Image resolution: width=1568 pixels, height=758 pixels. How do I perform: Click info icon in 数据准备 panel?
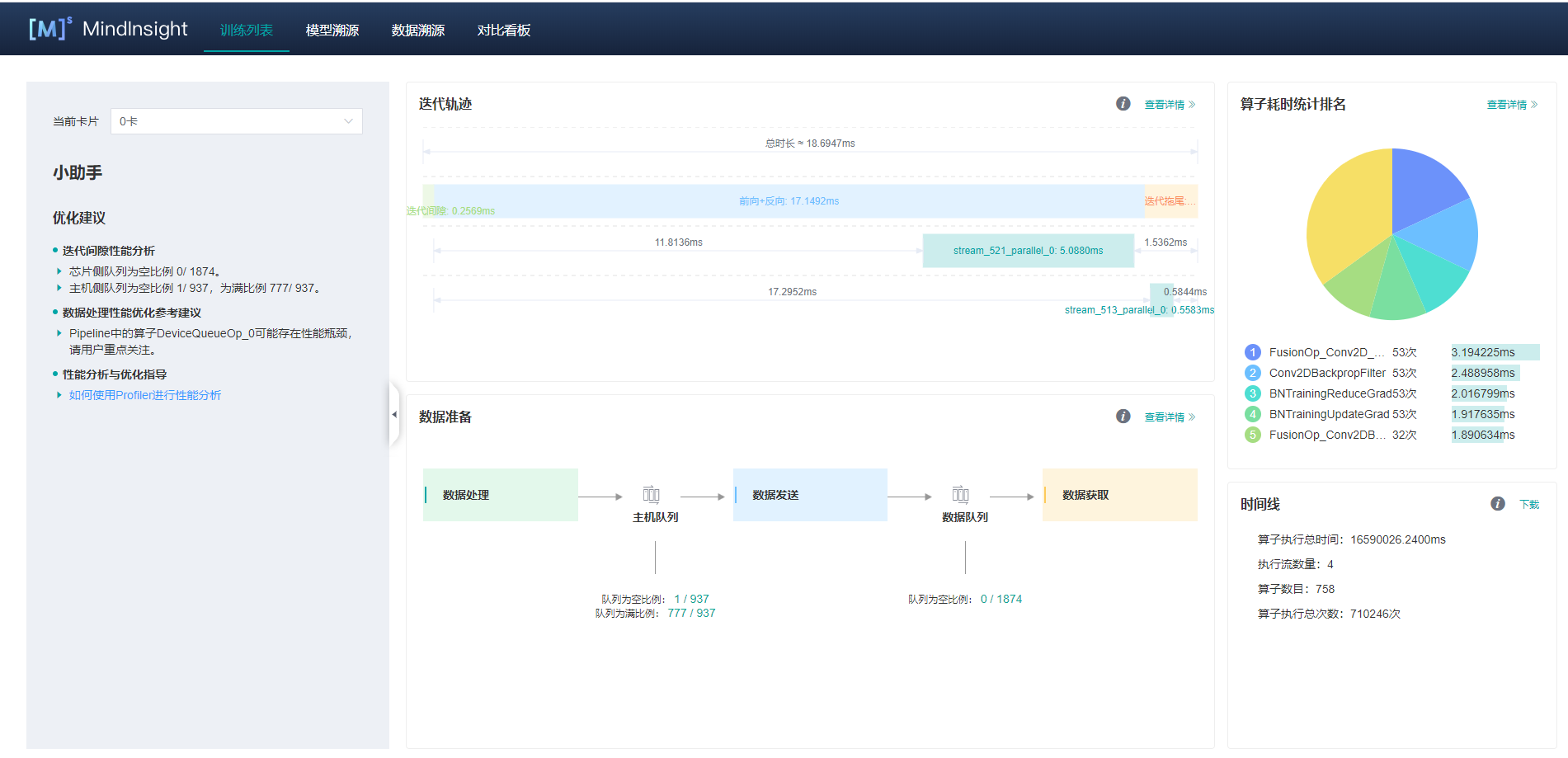pyautogui.click(x=1123, y=417)
